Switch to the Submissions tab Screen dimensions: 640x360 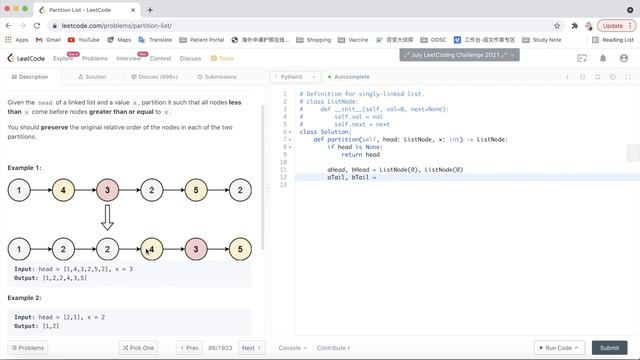pos(217,77)
